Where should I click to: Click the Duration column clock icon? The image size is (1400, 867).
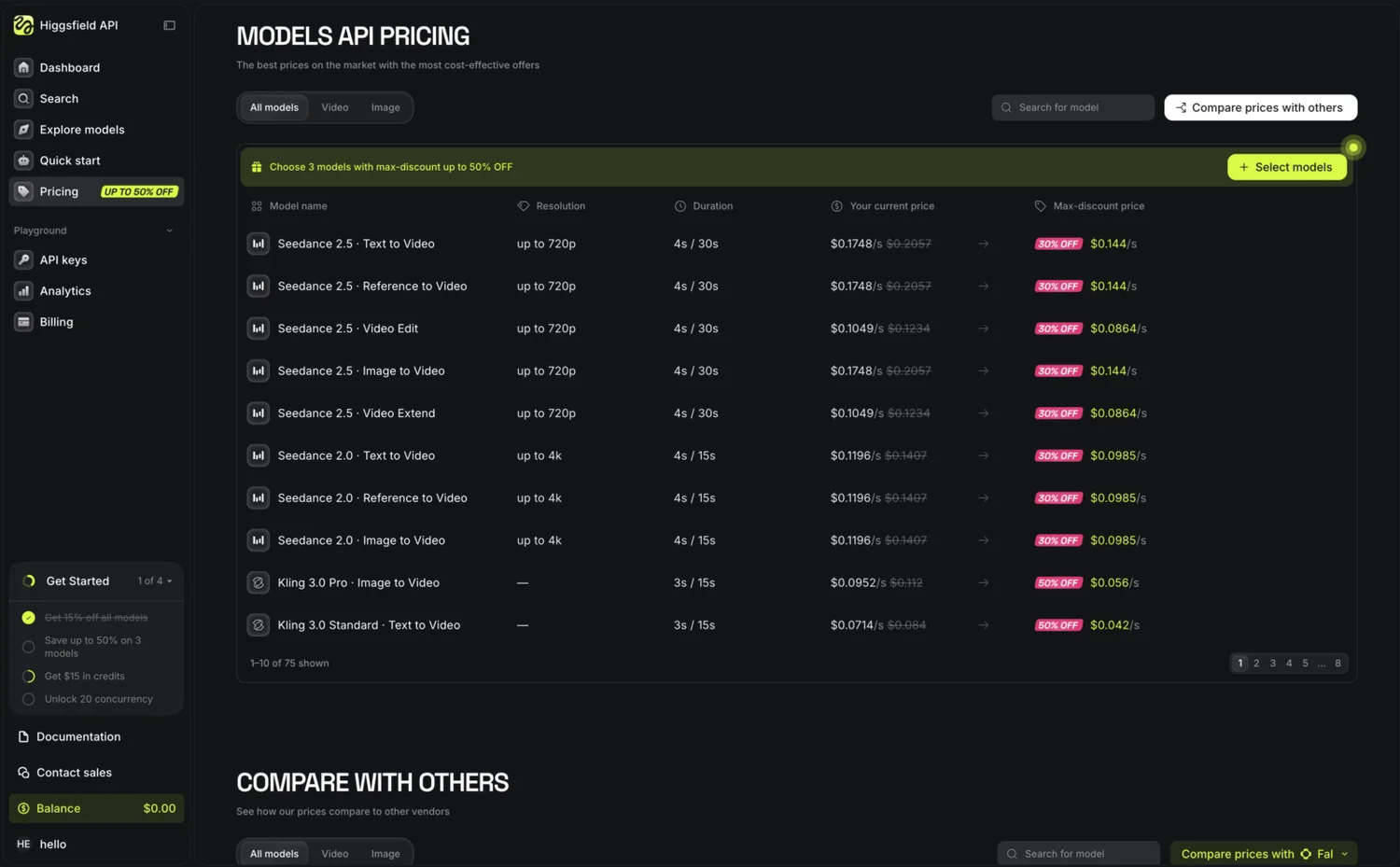[679, 206]
